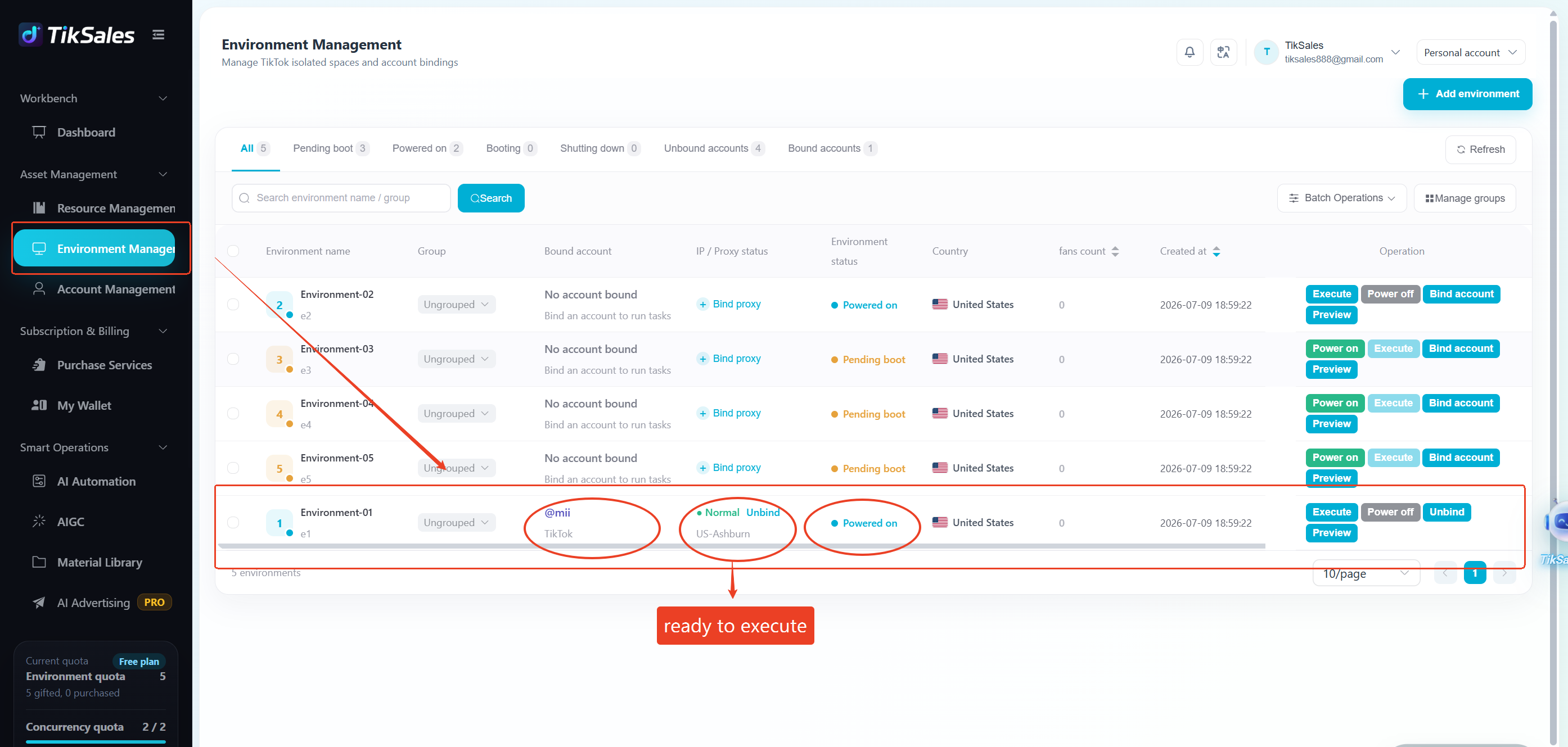Open the language translation icon
This screenshot has height=747, width=1568.
click(1223, 52)
